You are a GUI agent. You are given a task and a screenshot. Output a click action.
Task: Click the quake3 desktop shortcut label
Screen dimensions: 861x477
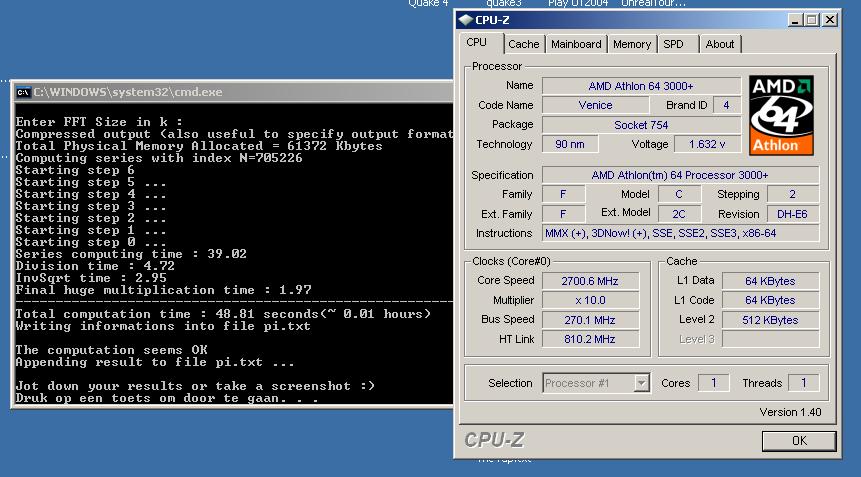(x=504, y=3)
